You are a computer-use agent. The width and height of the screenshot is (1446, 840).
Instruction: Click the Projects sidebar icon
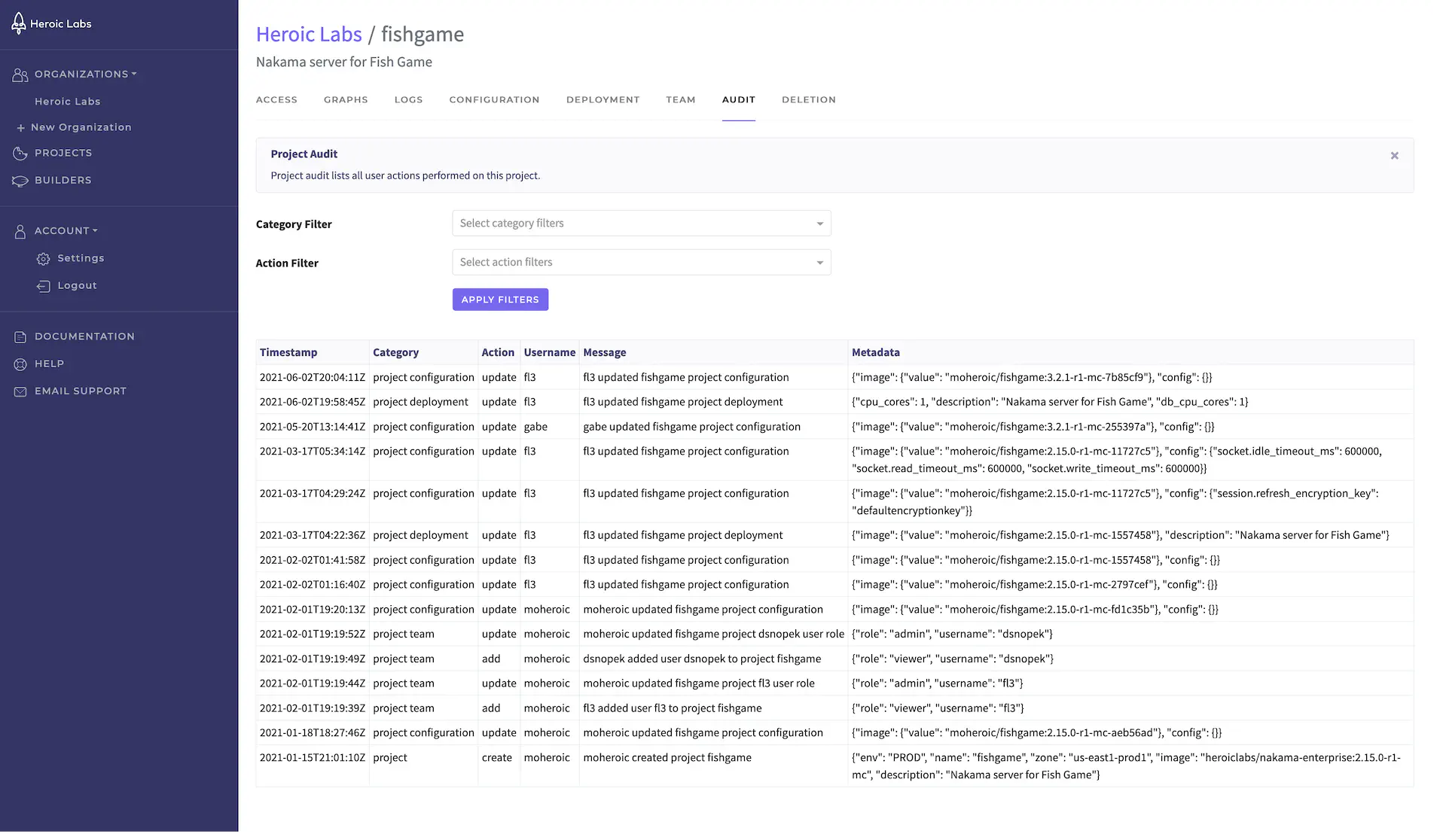point(20,153)
